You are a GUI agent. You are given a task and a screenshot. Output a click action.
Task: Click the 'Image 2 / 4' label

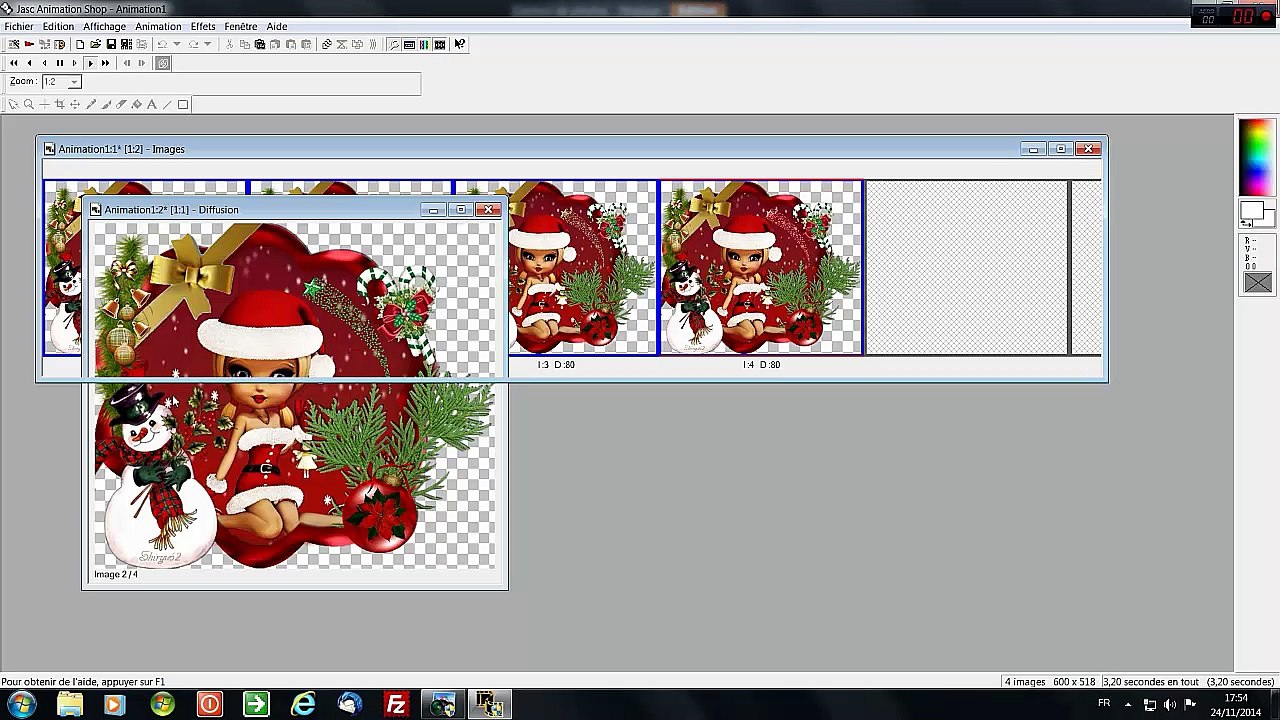(116, 574)
